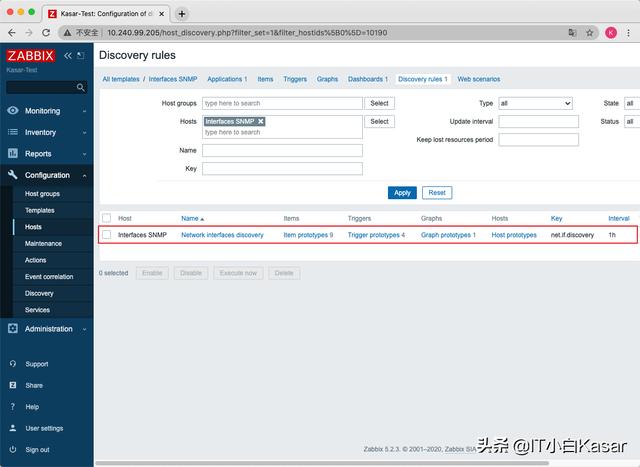The image size is (640, 467).
Task: Open Network interfaces discovery rule link
Action: click(222, 235)
